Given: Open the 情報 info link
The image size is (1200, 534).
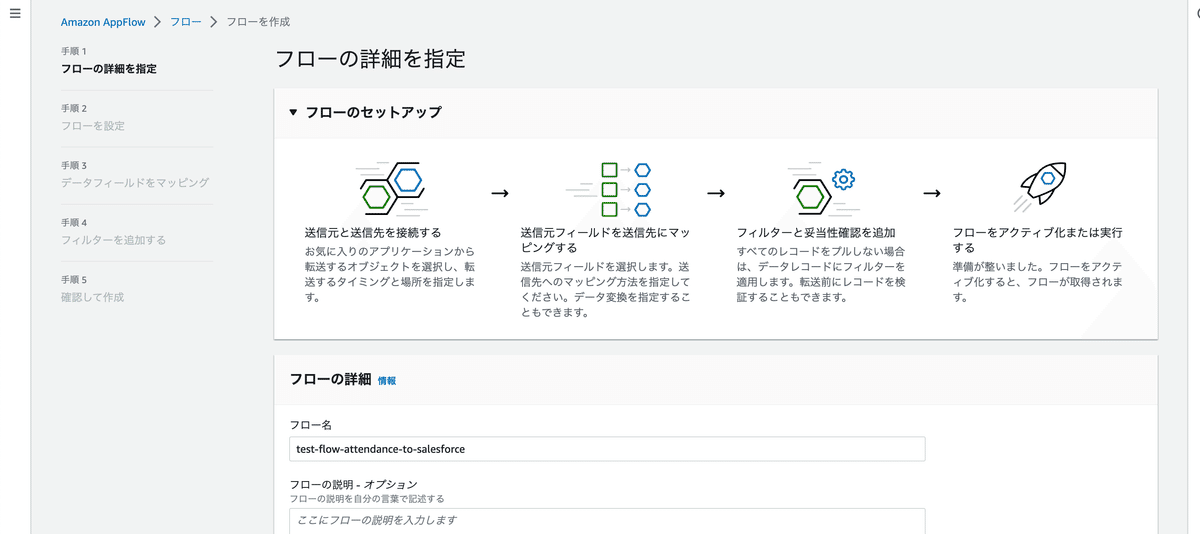Looking at the screenshot, I should 387,381.
